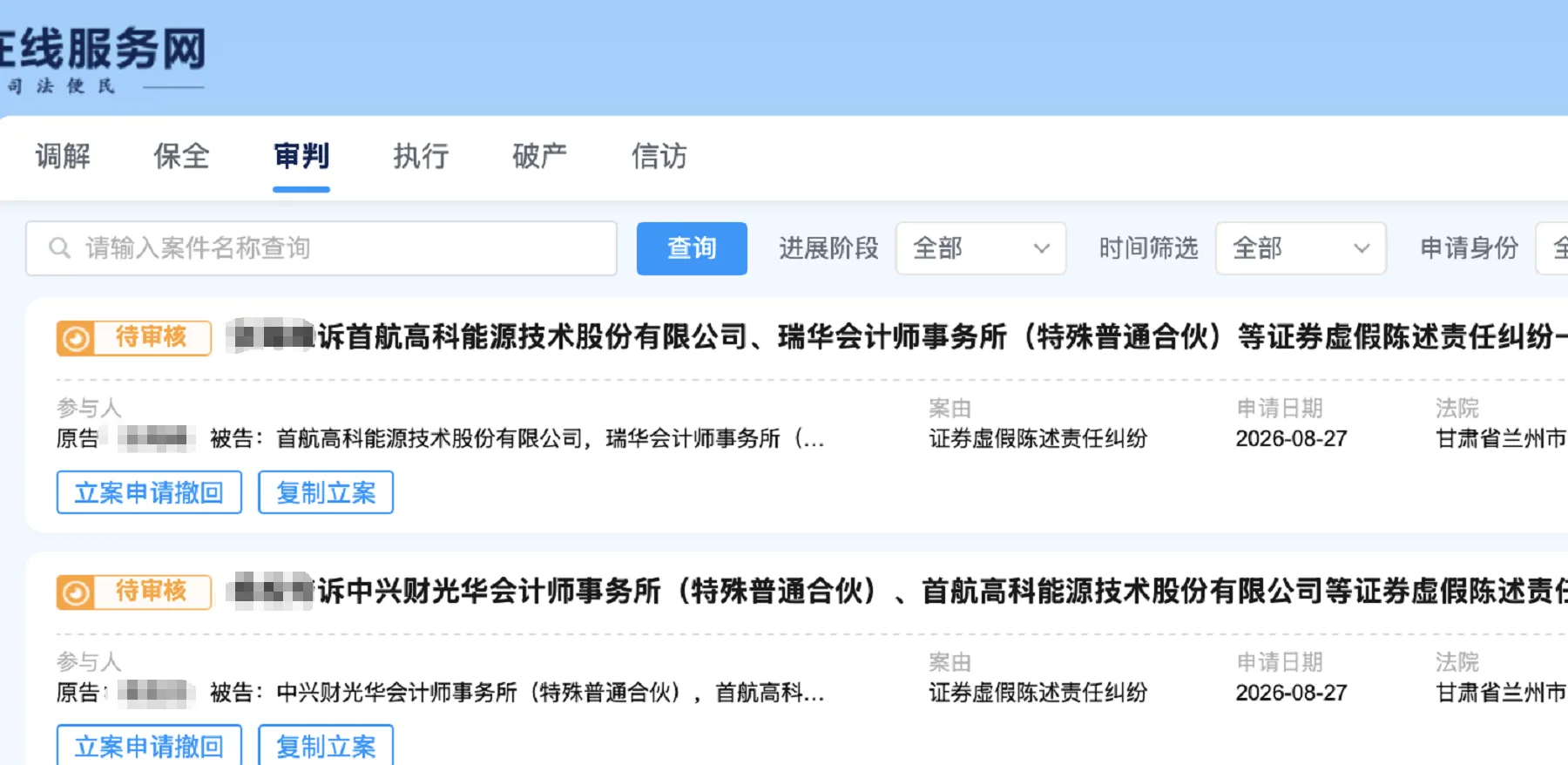Click 证券虚假陈述责任纠纷 in the second case
The width and height of the screenshot is (1568, 765).
[1038, 693]
